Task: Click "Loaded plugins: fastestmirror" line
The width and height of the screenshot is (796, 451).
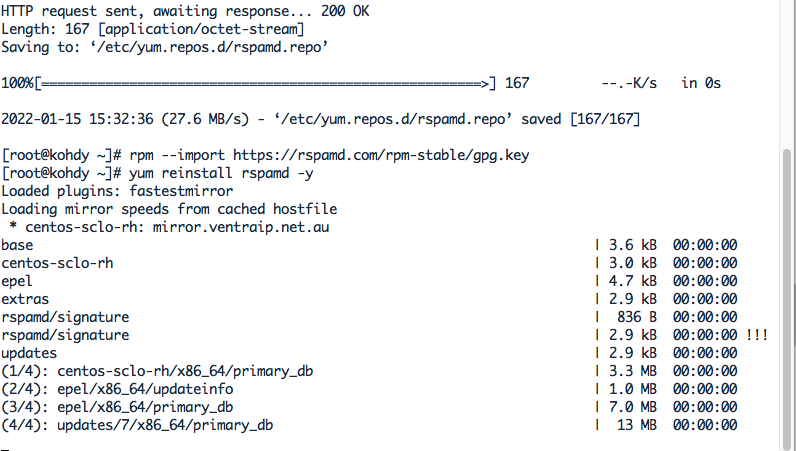Action: click(117, 191)
